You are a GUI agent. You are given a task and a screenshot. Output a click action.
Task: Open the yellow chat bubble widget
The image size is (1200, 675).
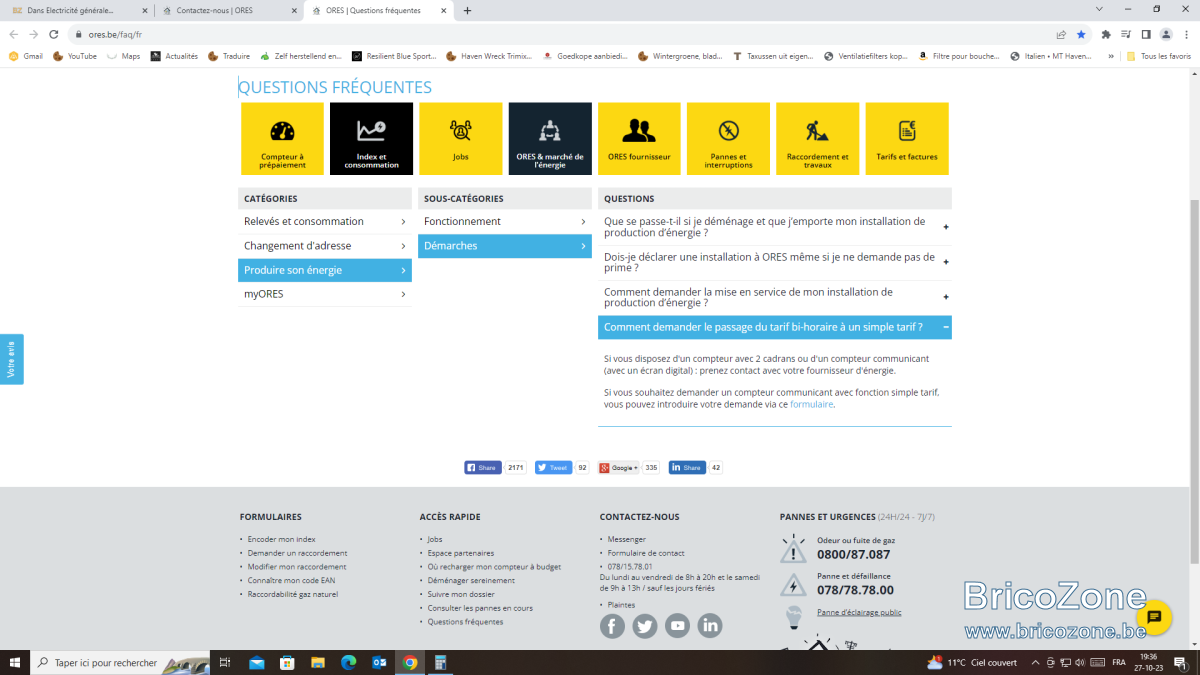1153,617
